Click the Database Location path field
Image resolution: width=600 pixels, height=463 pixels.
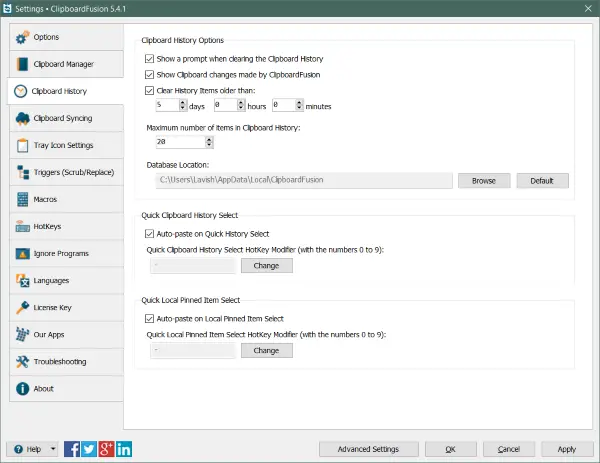(304, 180)
